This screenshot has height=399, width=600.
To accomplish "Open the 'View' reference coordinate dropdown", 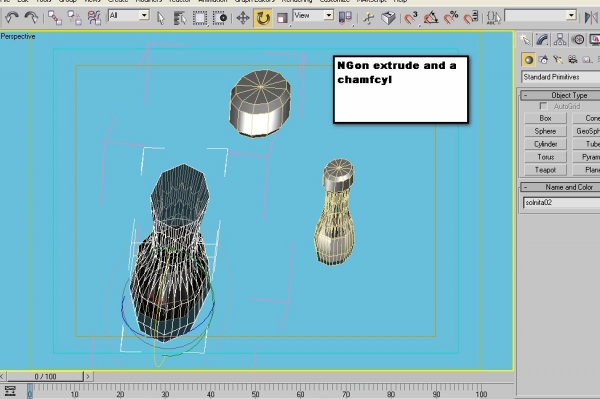I will tap(313, 16).
